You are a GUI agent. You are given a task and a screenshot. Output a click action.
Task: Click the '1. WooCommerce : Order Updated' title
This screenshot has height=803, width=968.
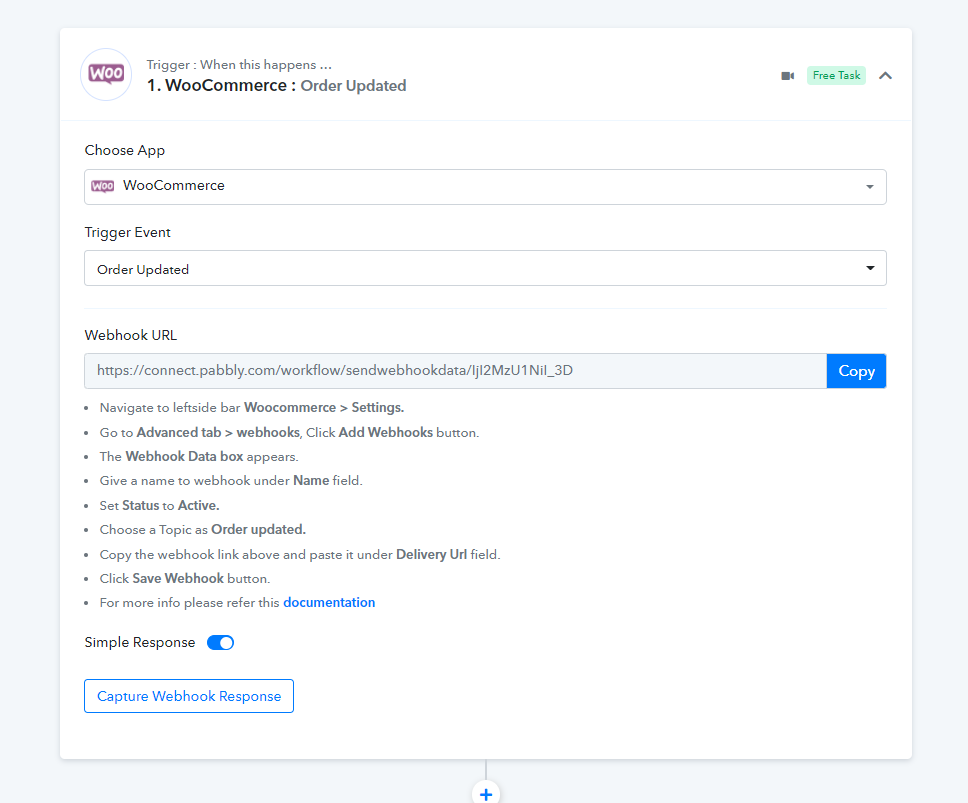click(x=277, y=85)
